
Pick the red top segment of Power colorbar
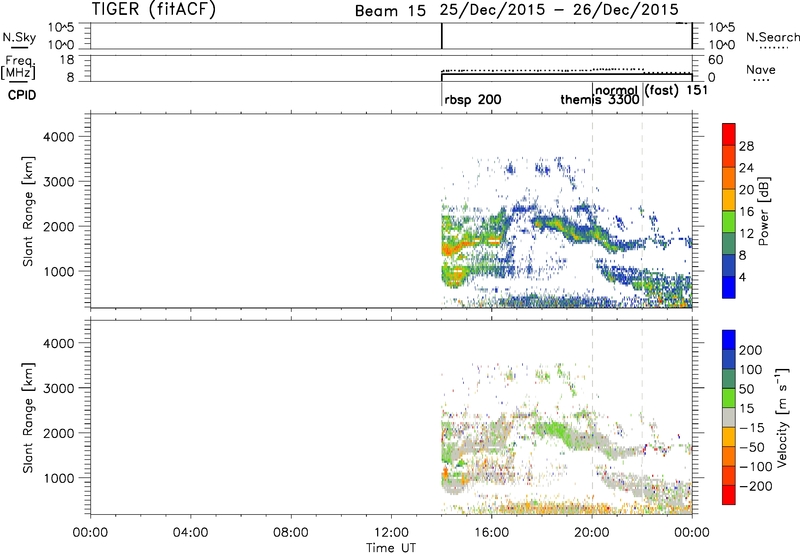point(729,134)
